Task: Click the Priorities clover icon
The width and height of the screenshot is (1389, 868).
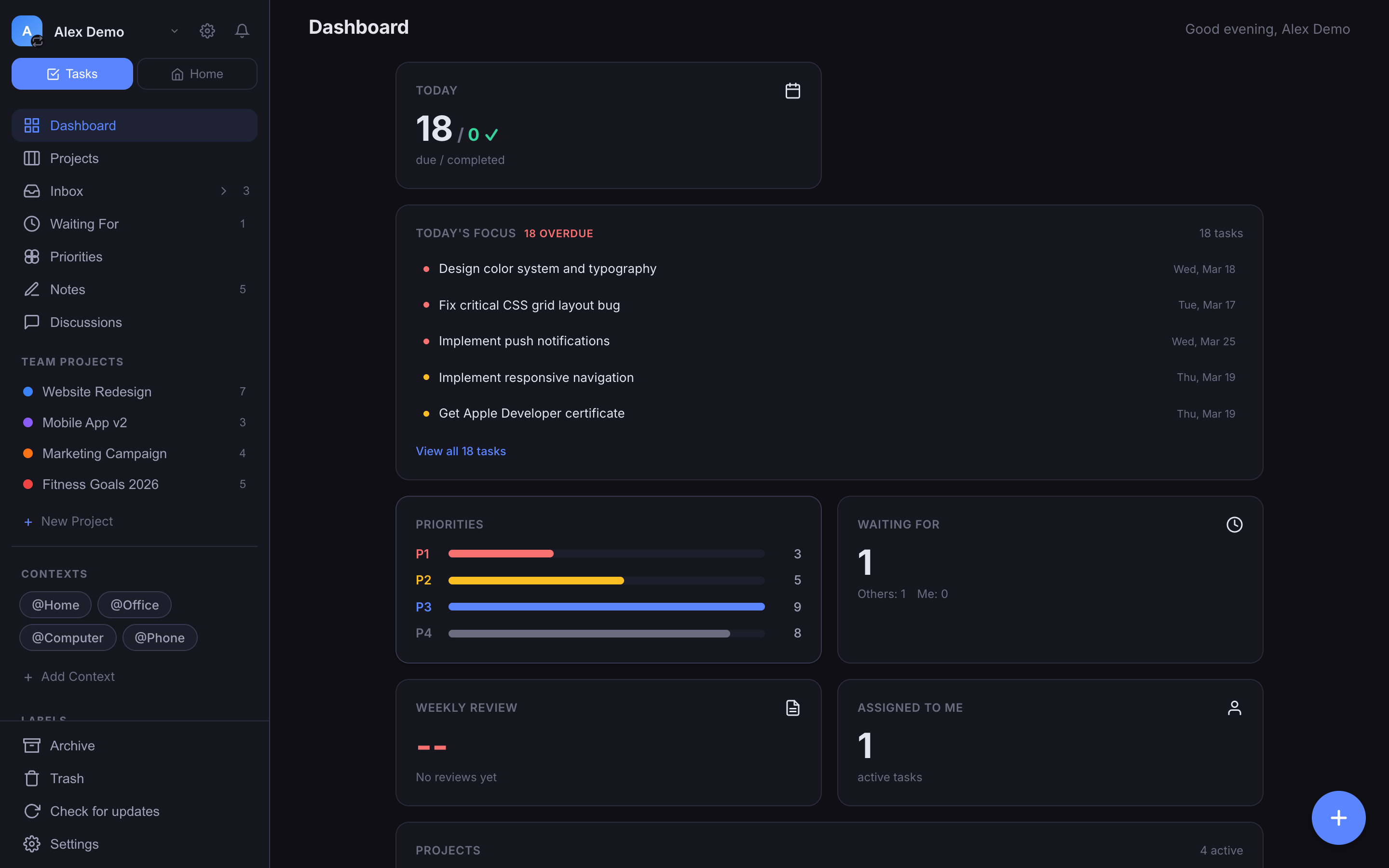Action: pos(31,257)
